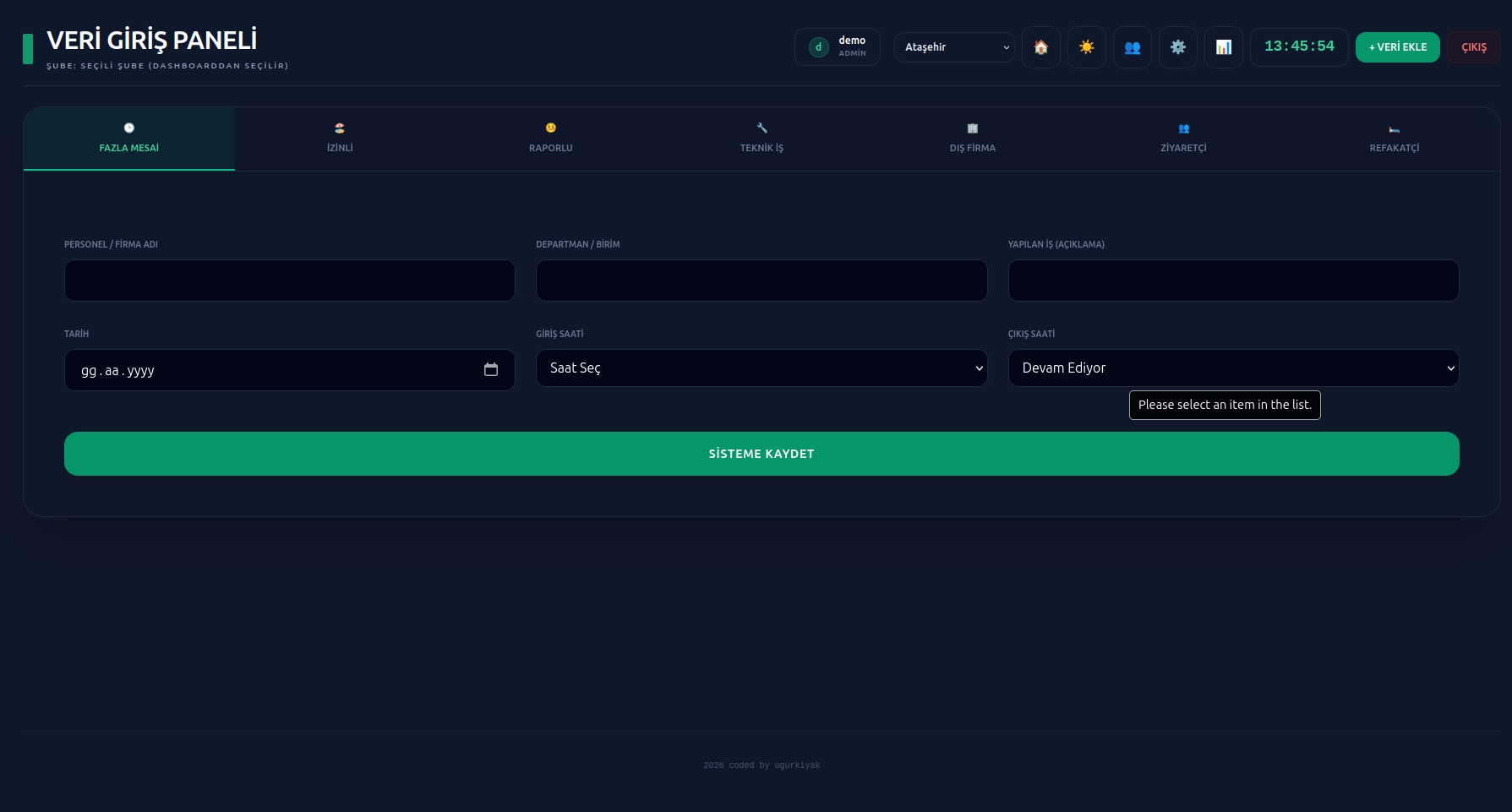
Task: Open the bar chart reports icon
Action: pos(1223,47)
